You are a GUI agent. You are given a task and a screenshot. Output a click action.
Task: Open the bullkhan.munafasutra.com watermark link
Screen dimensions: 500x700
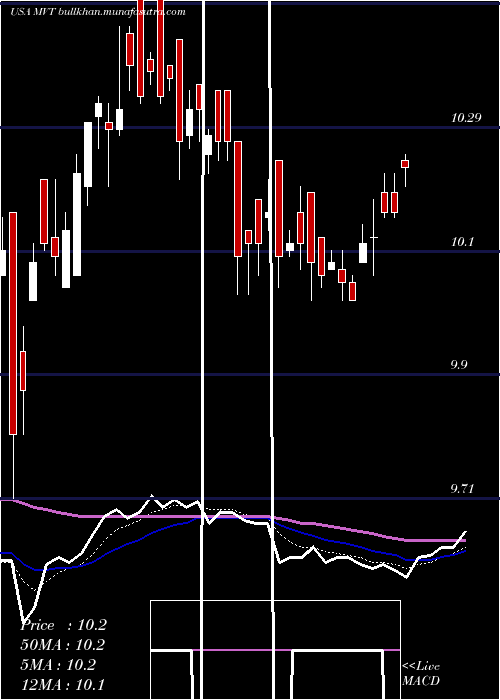tap(122, 12)
